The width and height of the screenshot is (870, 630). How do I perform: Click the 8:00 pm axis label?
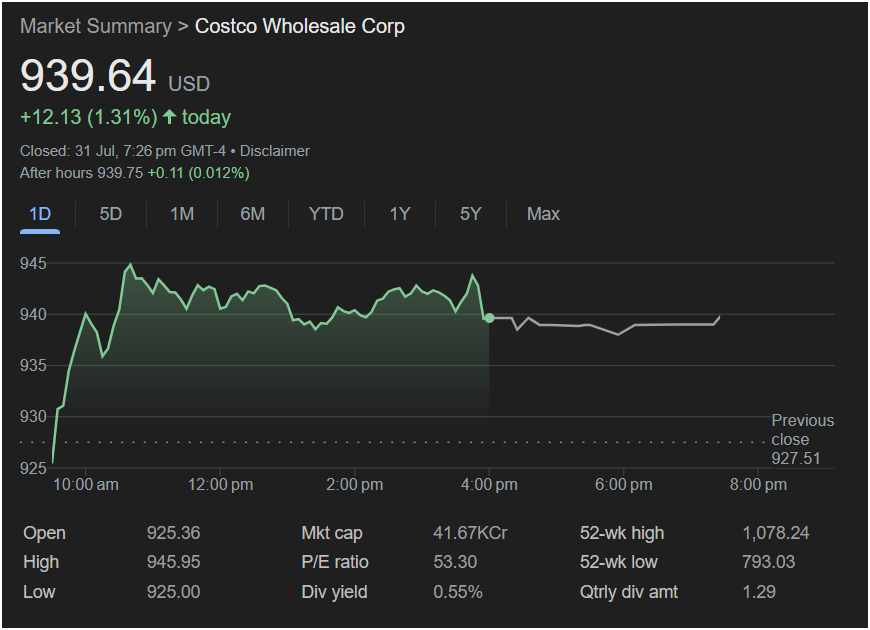click(x=758, y=485)
